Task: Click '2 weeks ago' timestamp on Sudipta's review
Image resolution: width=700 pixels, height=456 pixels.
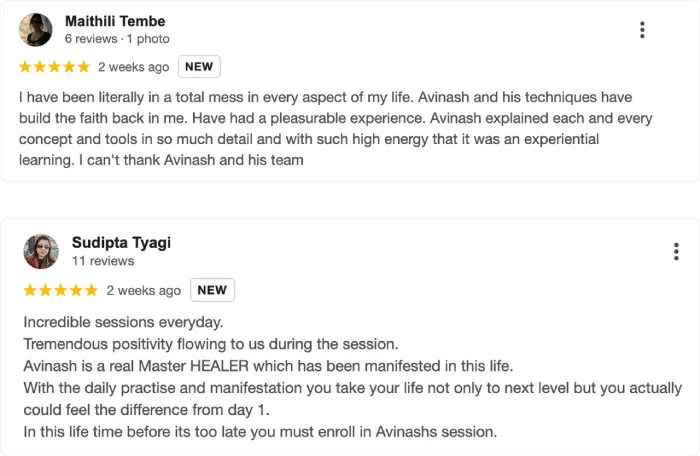Action: pyautogui.click(x=143, y=290)
